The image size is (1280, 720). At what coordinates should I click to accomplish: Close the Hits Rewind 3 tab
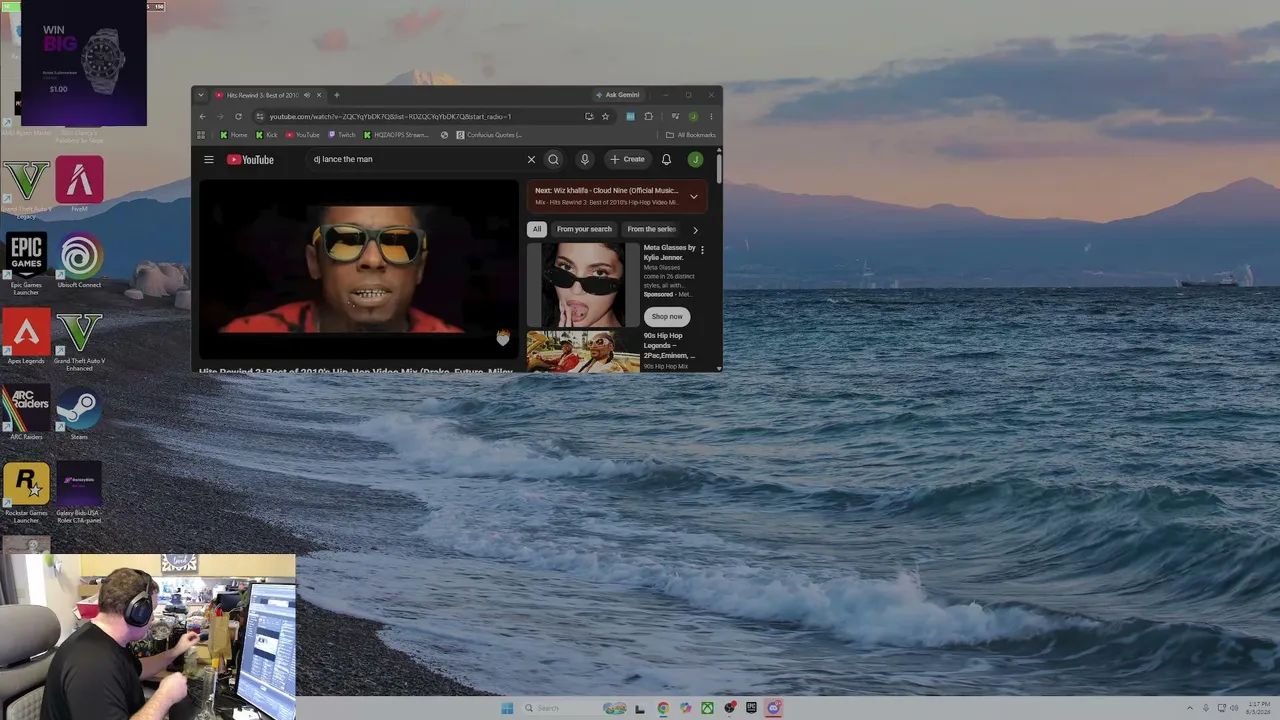coord(319,95)
